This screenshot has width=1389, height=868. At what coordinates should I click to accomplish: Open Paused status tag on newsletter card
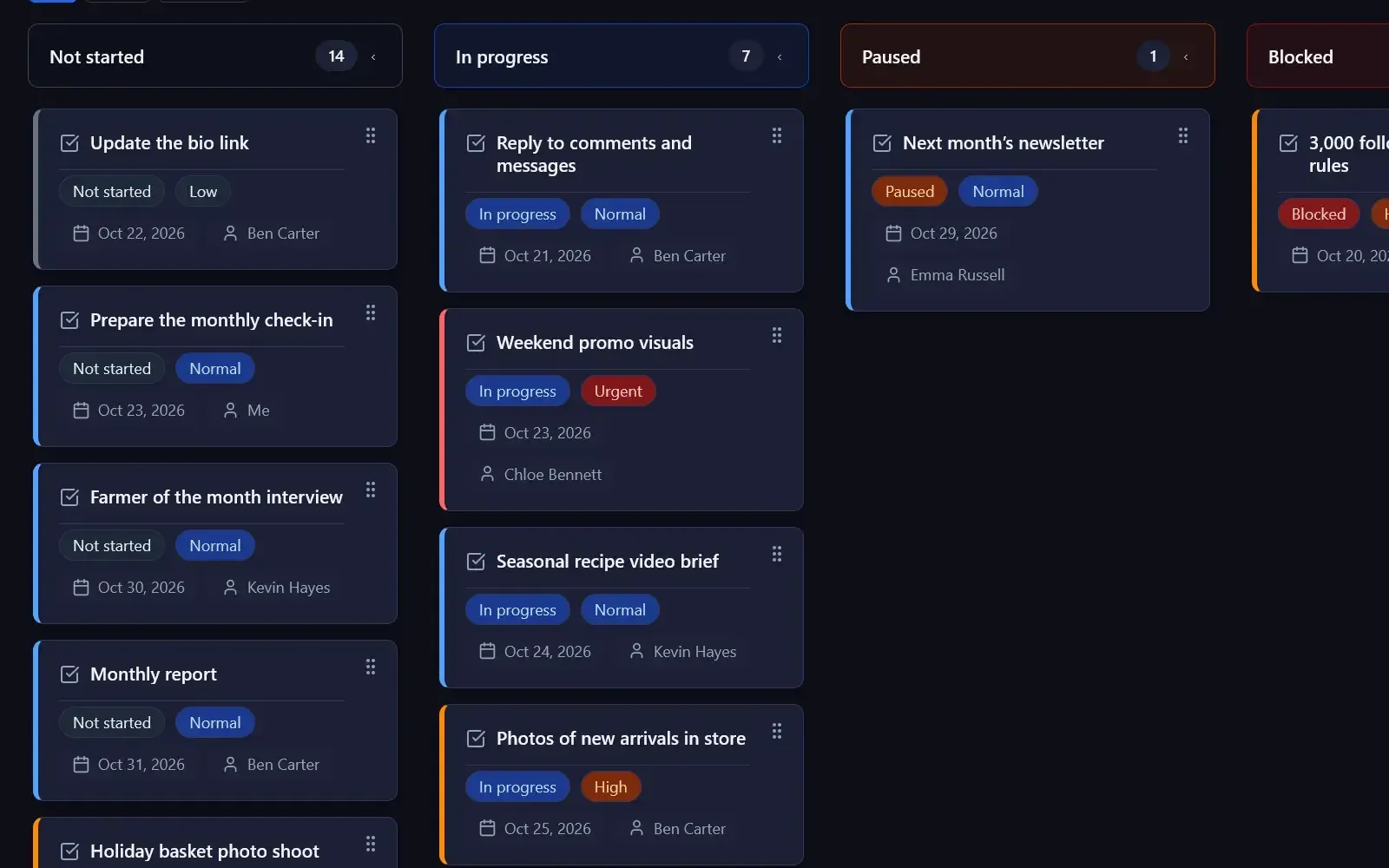(910, 192)
